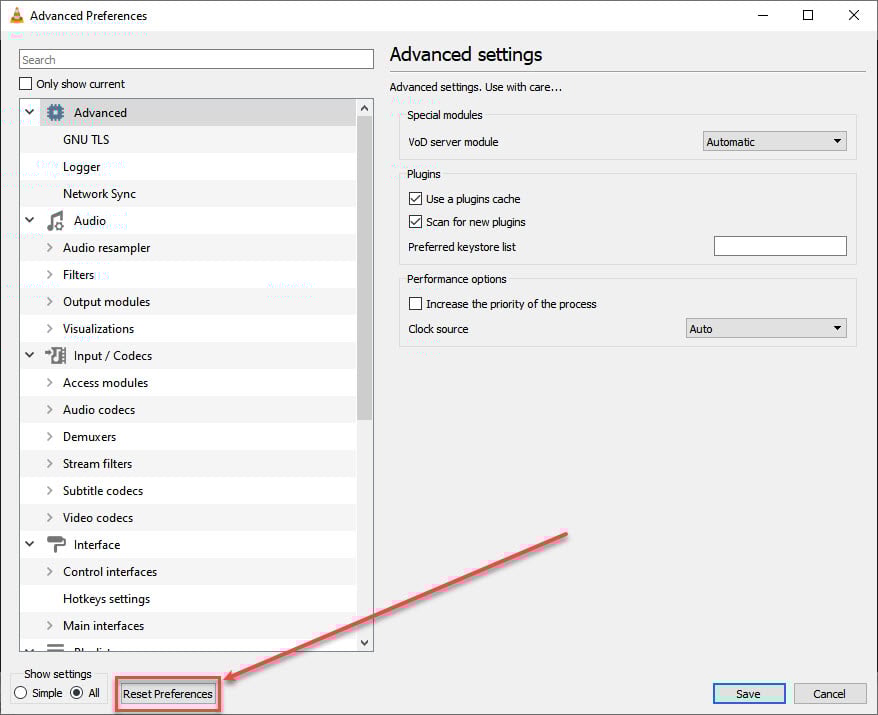This screenshot has width=878, height=715.
Task: Close the Advanced Preferences window
Action: (x=853, y=15)
